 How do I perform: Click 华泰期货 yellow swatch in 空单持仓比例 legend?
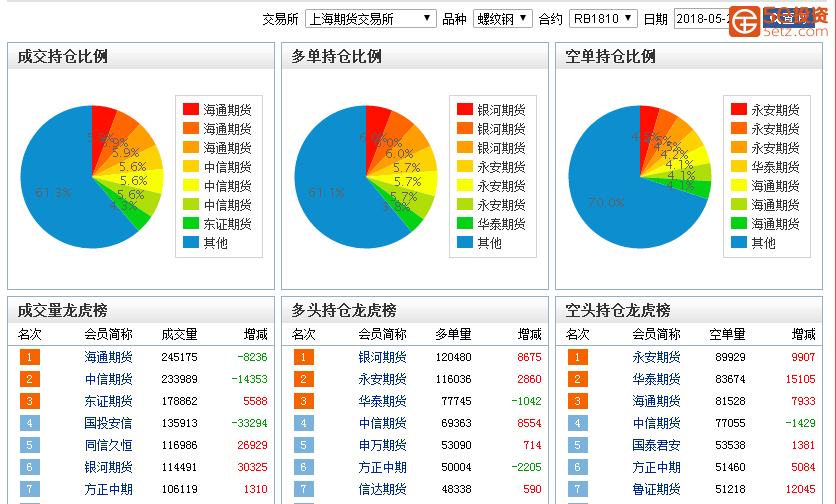pos(739,166)
